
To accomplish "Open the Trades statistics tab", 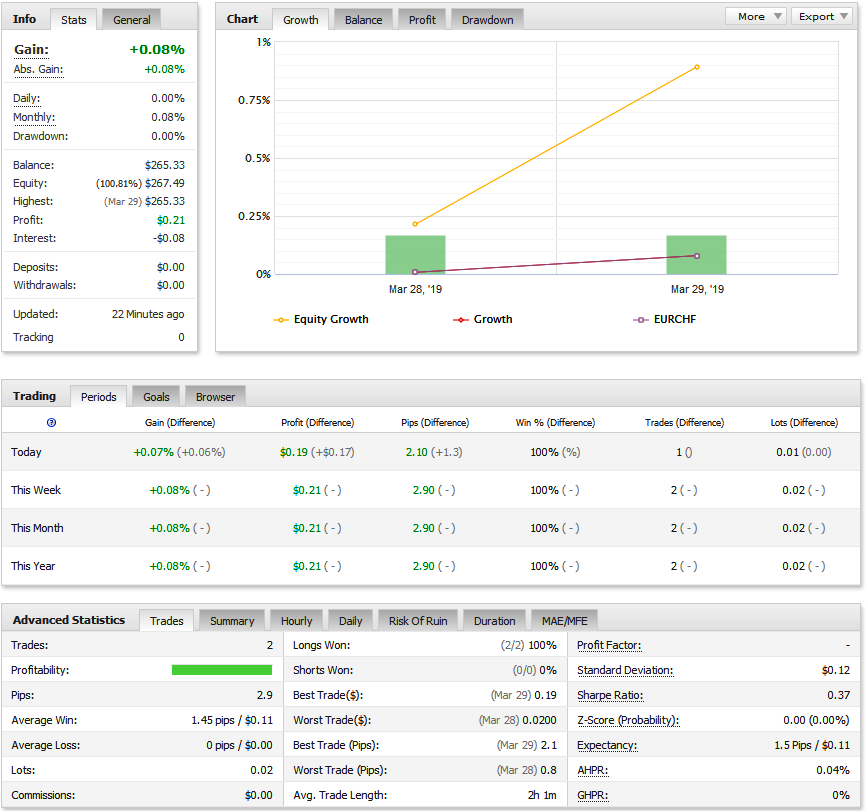I will point(166,621).
